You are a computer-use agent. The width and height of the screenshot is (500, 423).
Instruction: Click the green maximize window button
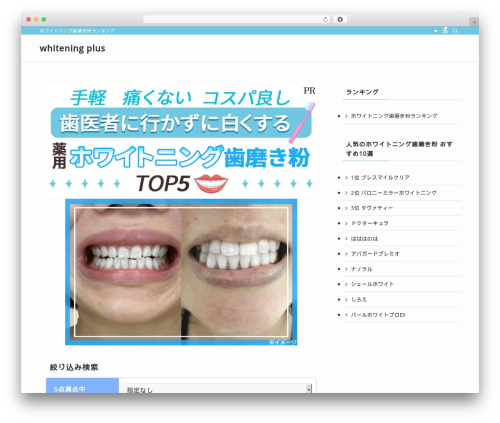pos(44,20)
